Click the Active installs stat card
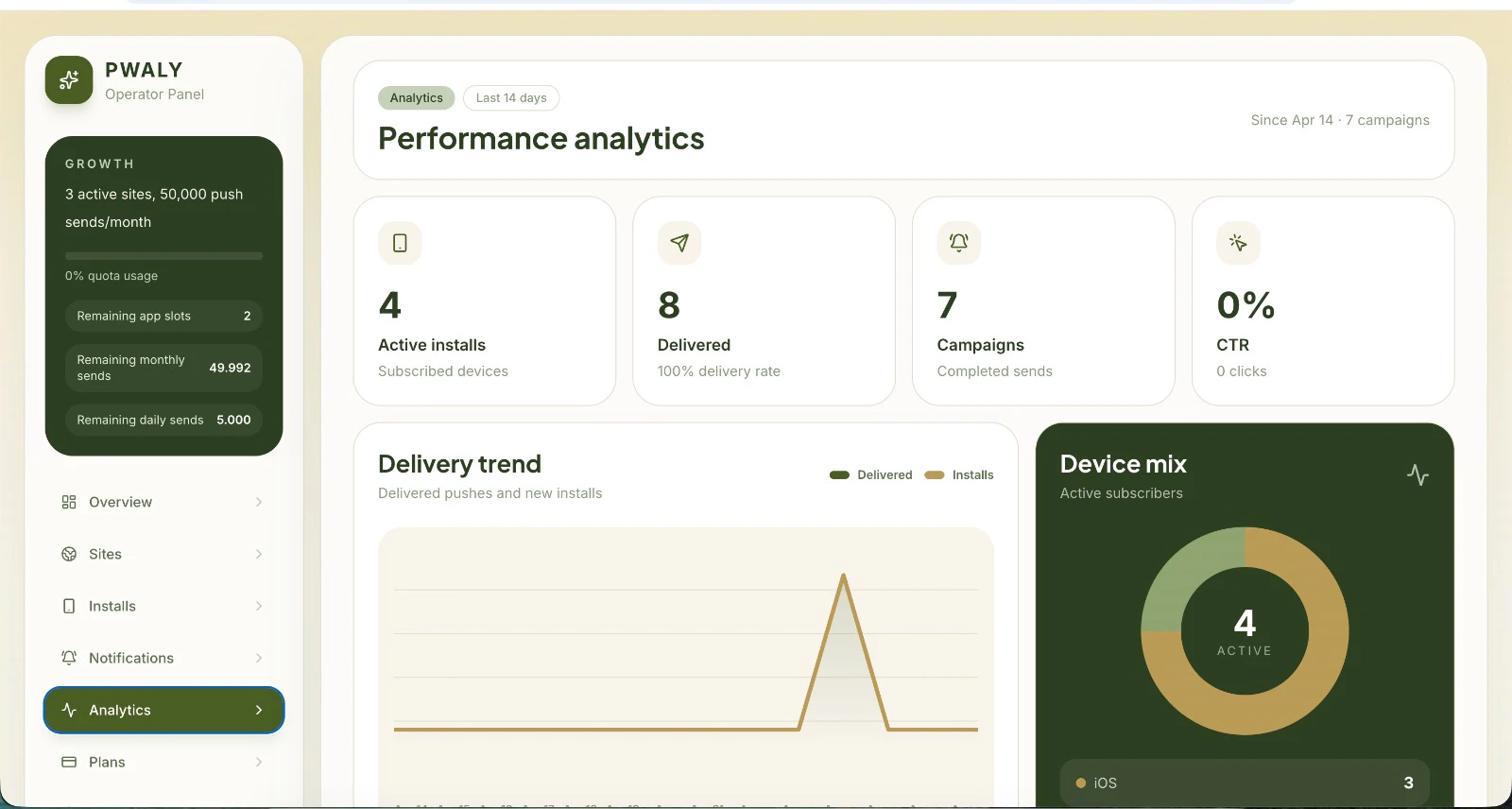 pos(485,301)
